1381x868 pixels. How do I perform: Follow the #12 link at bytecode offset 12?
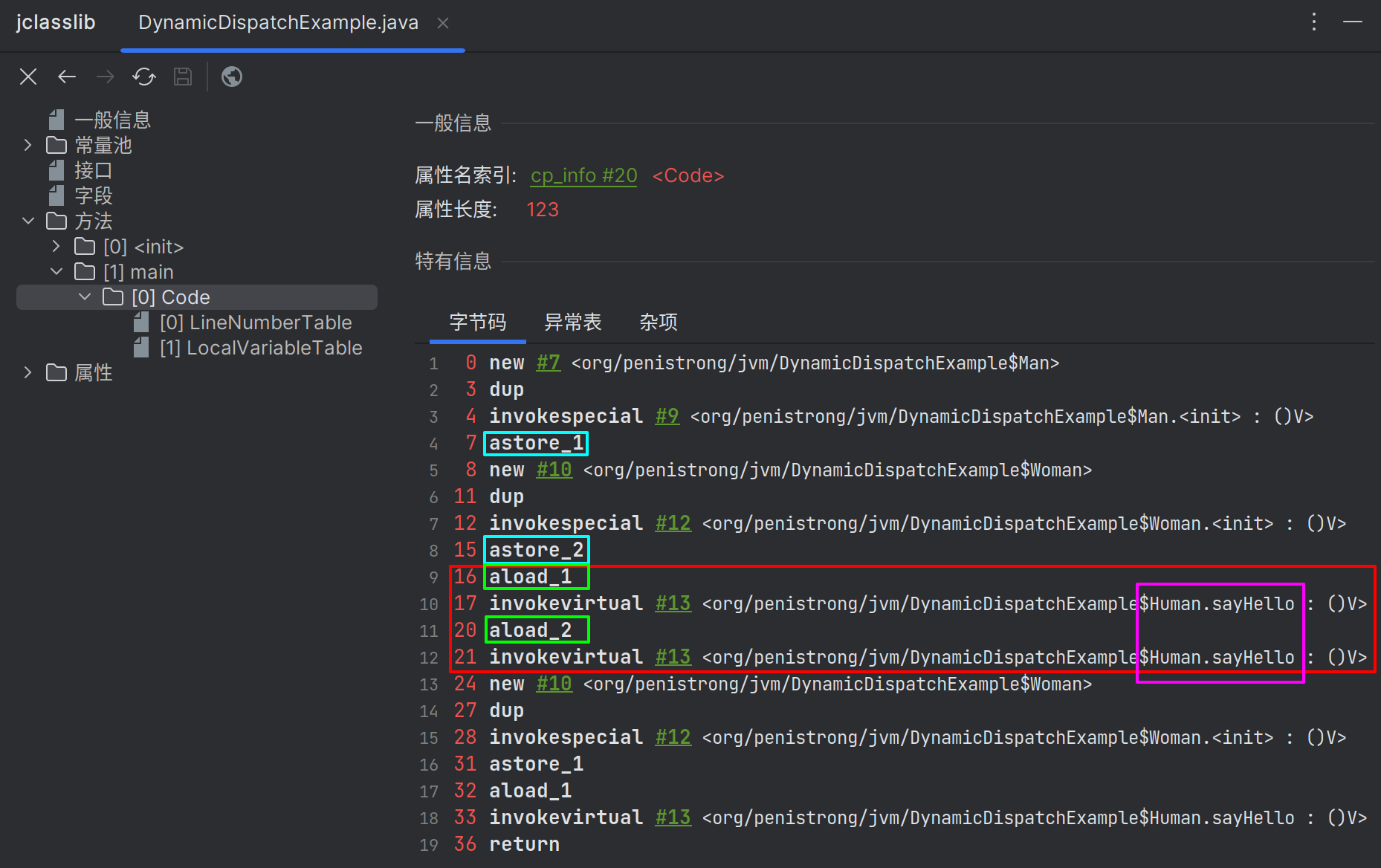tap(673, 523)
